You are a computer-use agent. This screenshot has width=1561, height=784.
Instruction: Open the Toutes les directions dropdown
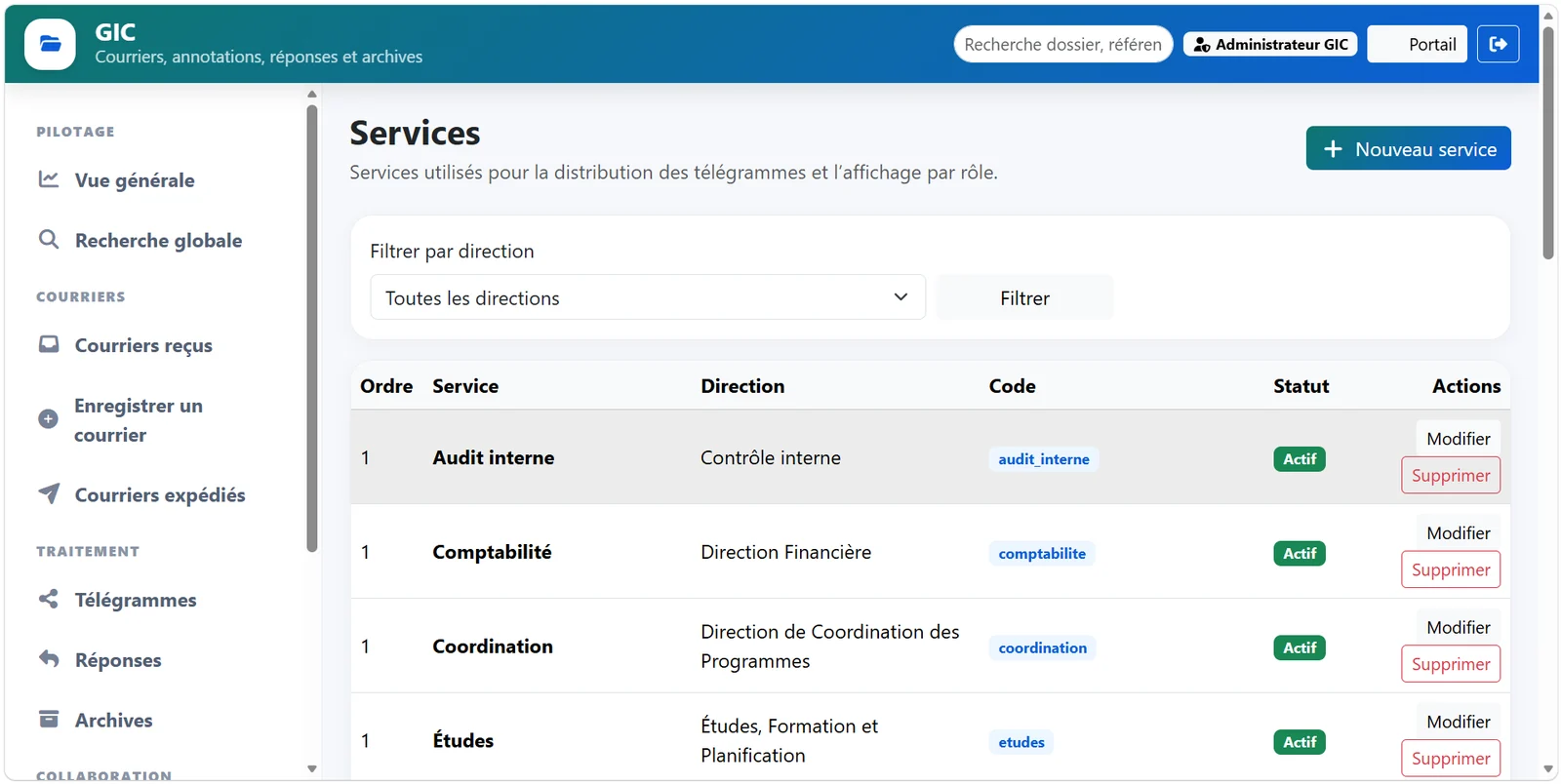click(x=648, y=297)
